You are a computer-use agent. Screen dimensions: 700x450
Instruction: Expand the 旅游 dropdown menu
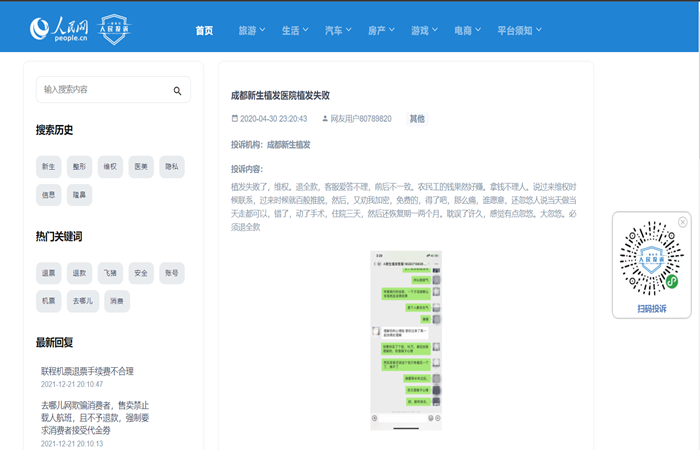tap(252, 30)
